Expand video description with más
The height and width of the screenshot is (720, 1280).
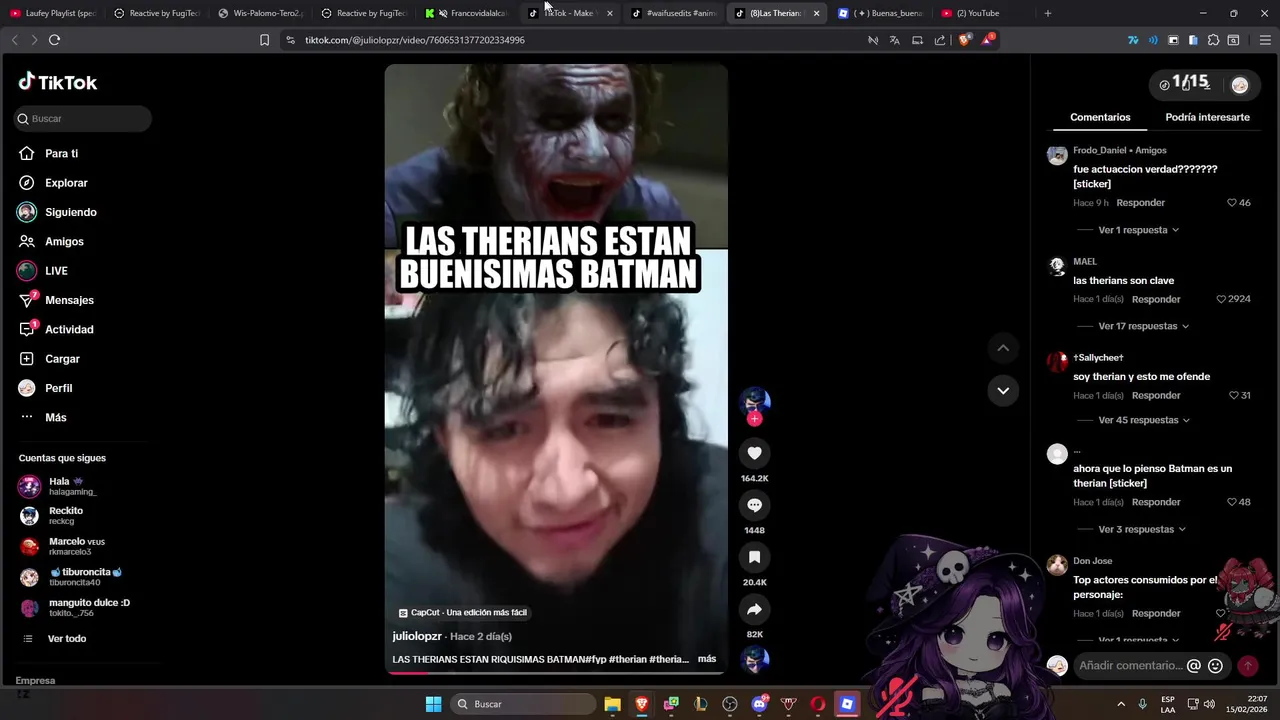[x=707, y=659]
